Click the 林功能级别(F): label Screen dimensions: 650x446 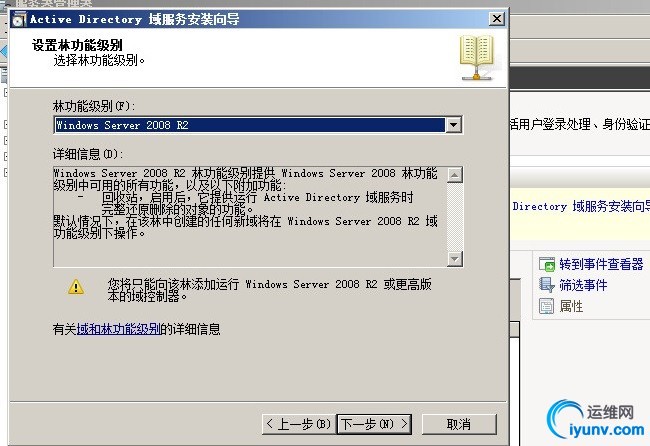(94, 106)
